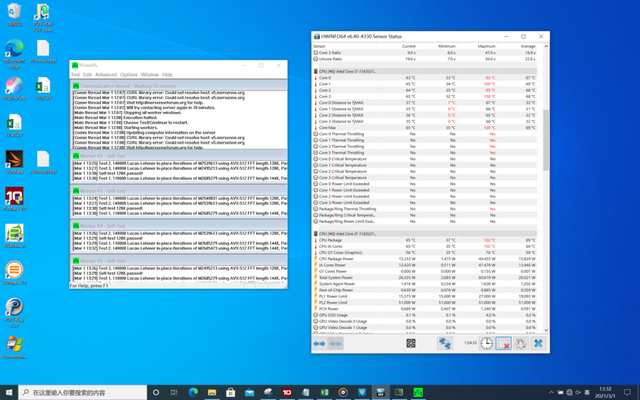Open Microsoft Edge desktop shortcut

(x=14, y=54)
